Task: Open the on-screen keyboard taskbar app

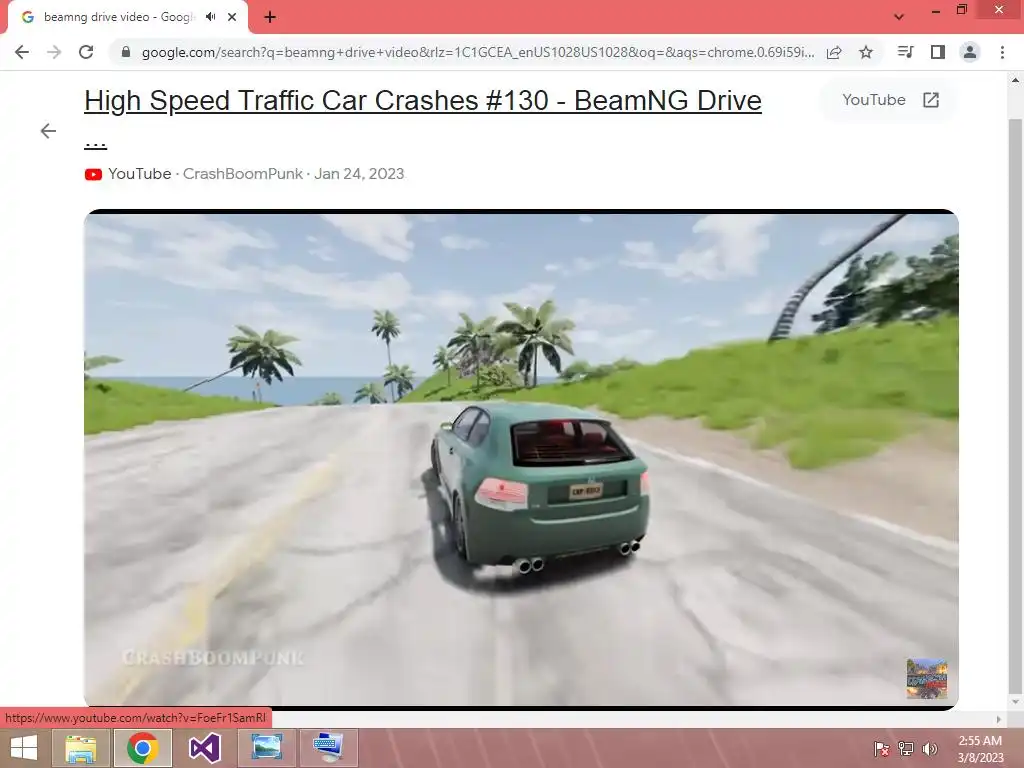Action: (328, 748)
